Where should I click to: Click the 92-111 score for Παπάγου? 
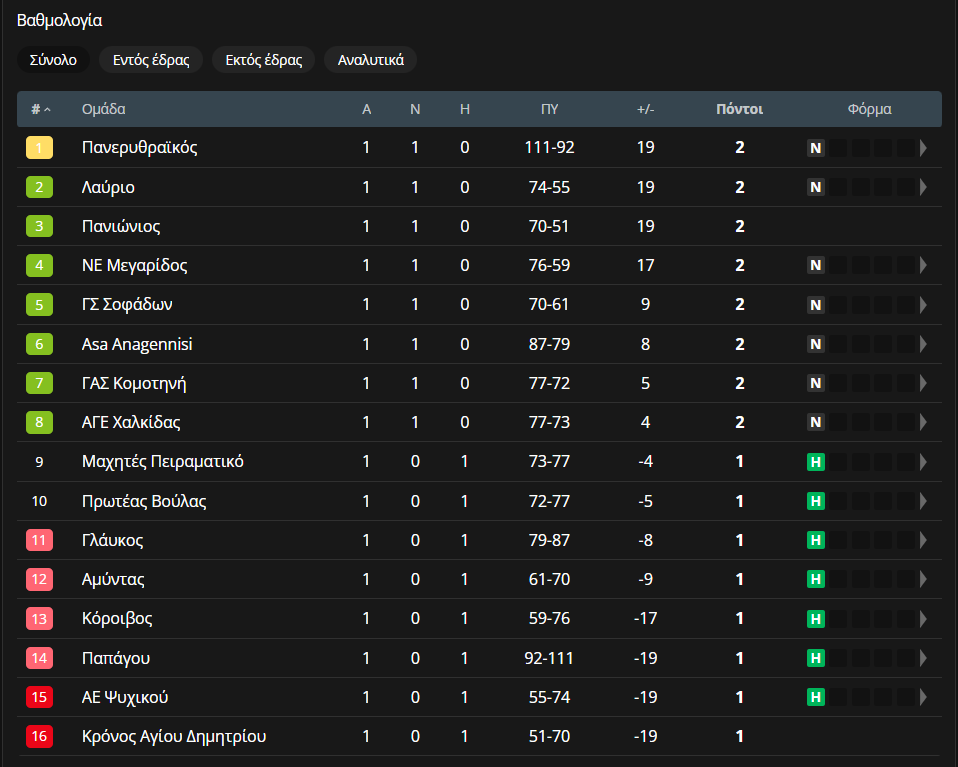pyautogui.click(x=549, y=658)
